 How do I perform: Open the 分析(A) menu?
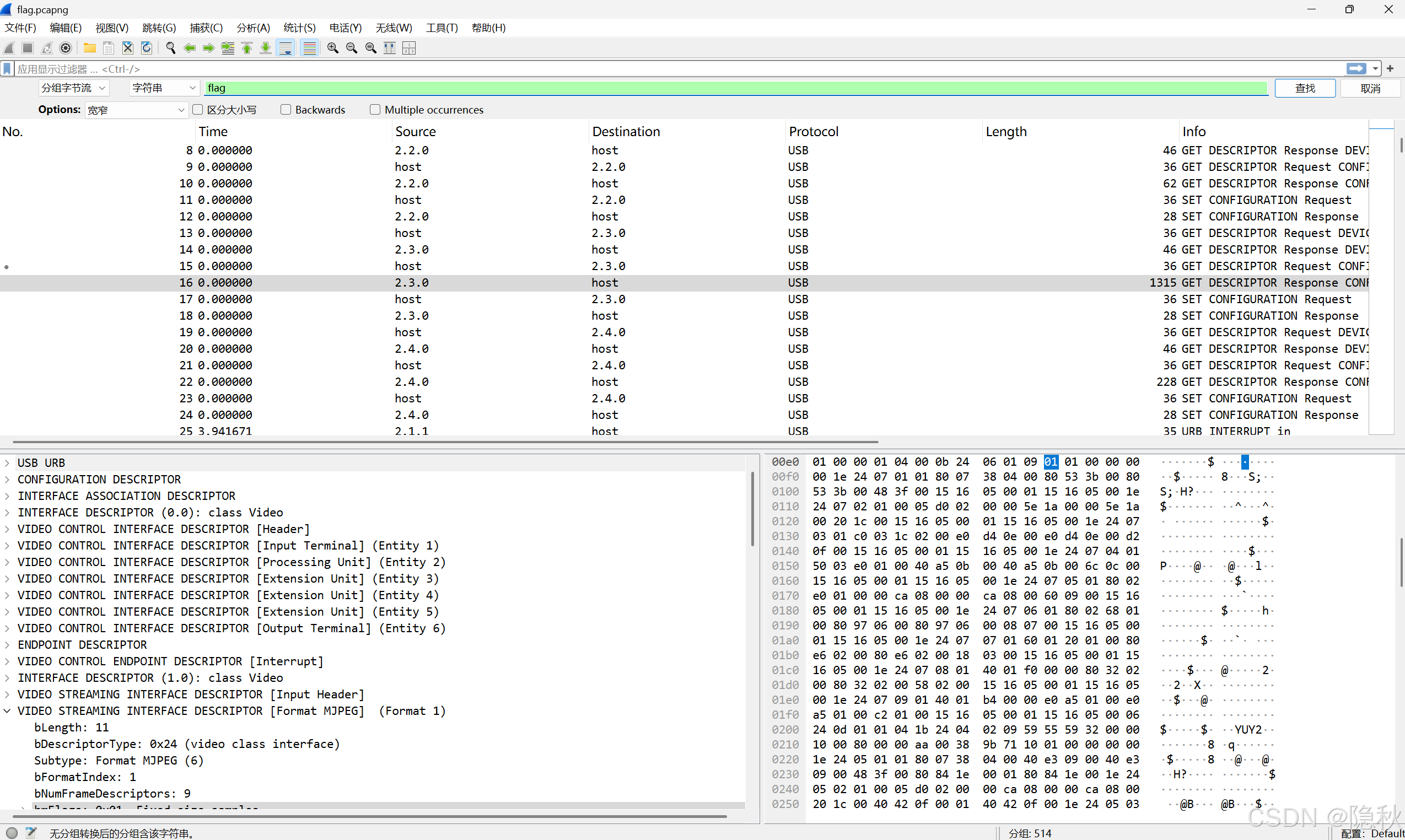pos(252,27)
